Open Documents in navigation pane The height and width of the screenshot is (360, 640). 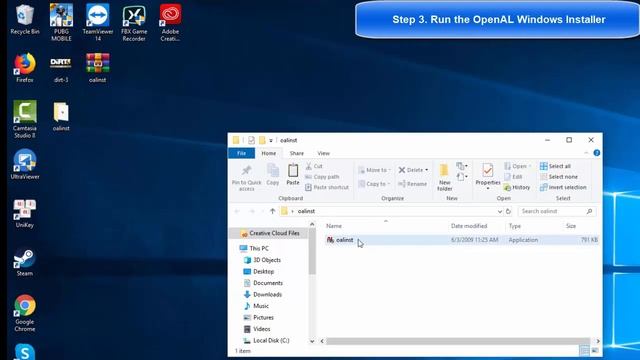(263, 283)
